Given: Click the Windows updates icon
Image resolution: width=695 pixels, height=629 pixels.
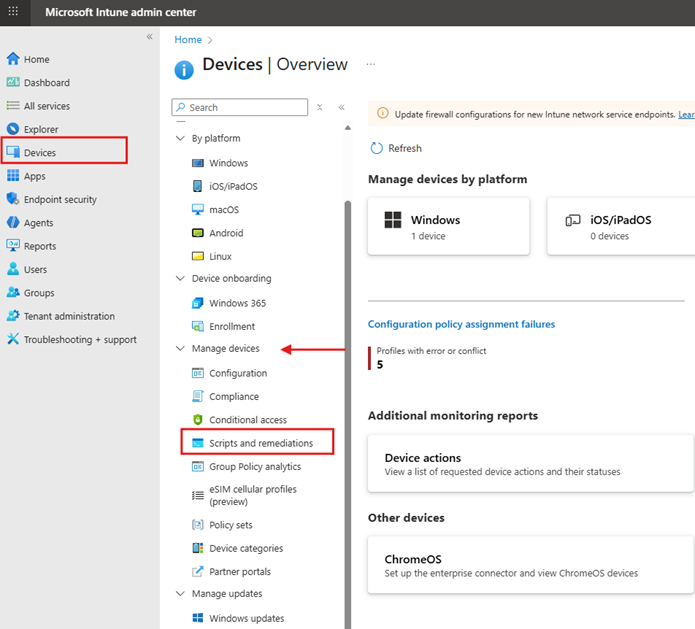Looking at the screenshot, I should coord(198,617).
